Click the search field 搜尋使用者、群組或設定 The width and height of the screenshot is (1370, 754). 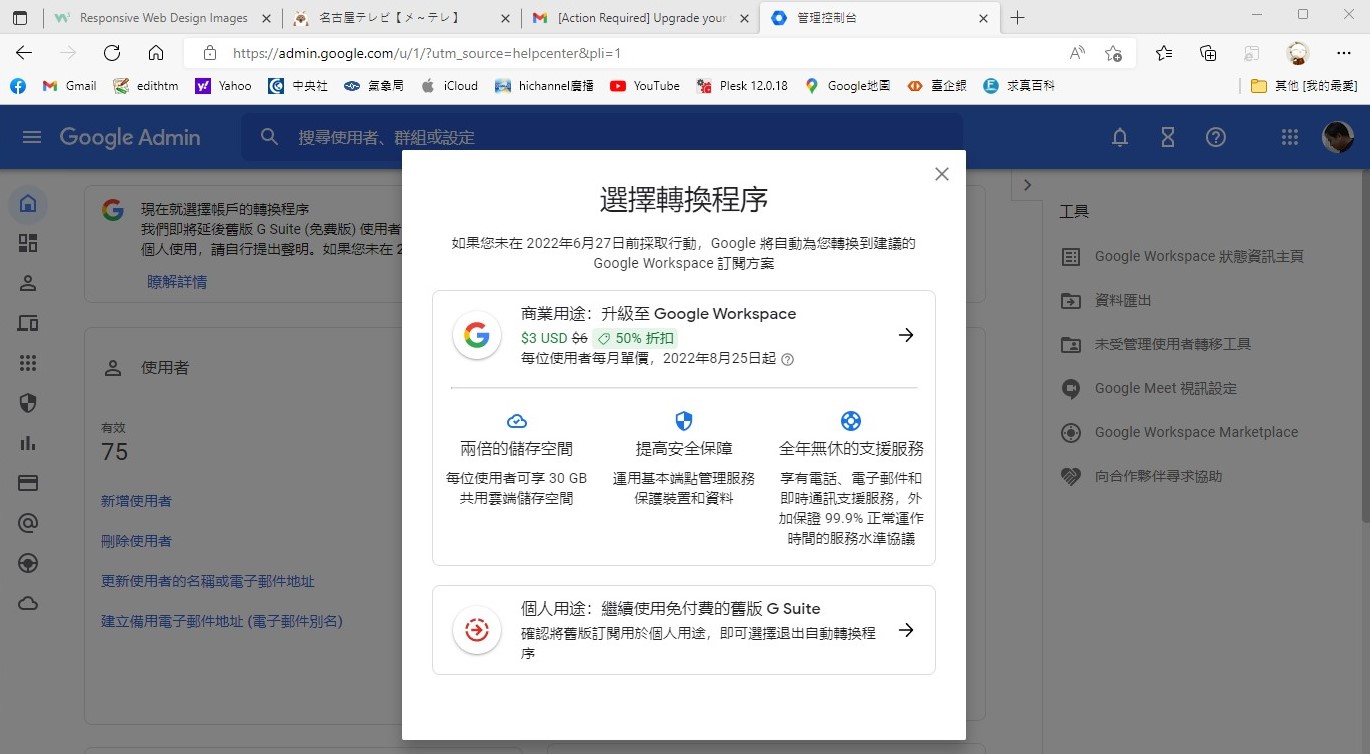coord(602,137)
